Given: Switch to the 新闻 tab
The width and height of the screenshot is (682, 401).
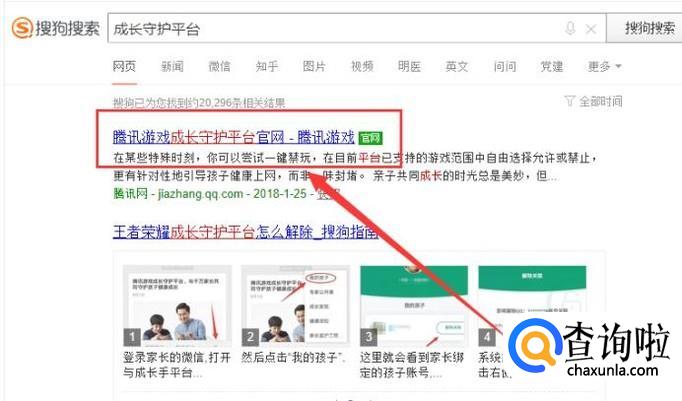Looking at the screenshot, I should [172, 66].
